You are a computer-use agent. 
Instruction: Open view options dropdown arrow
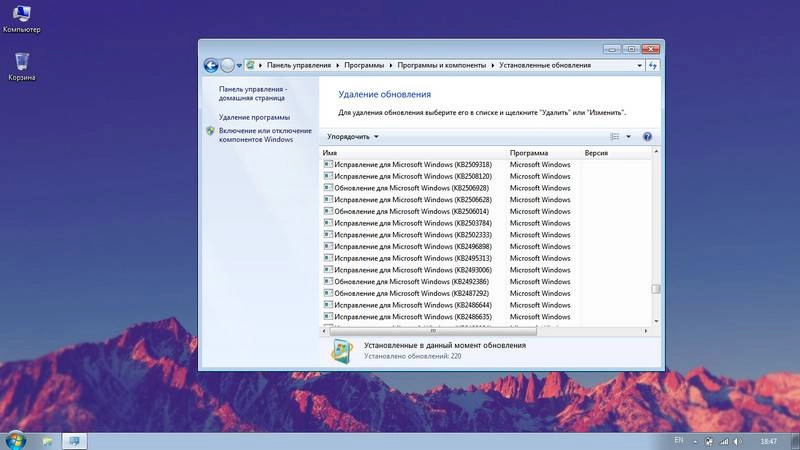pos(628,137)
